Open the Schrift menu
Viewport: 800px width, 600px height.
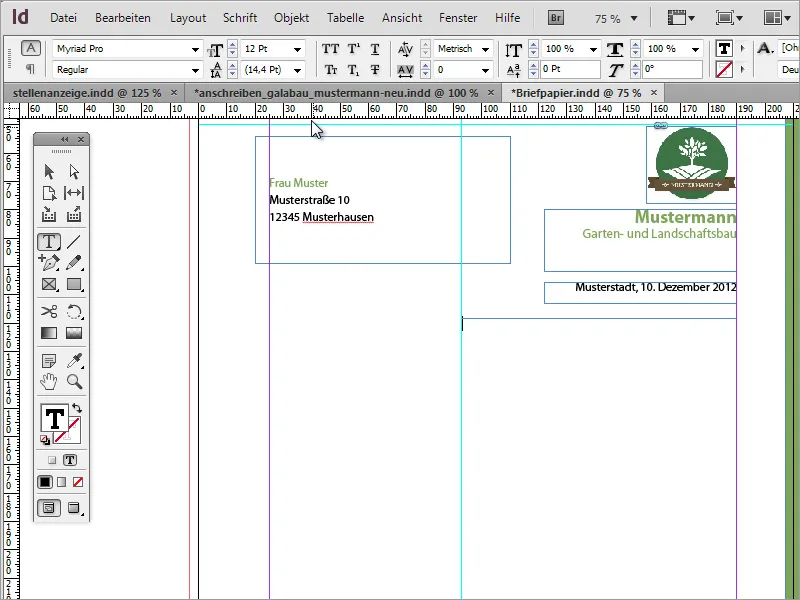(x=240, y=18)
